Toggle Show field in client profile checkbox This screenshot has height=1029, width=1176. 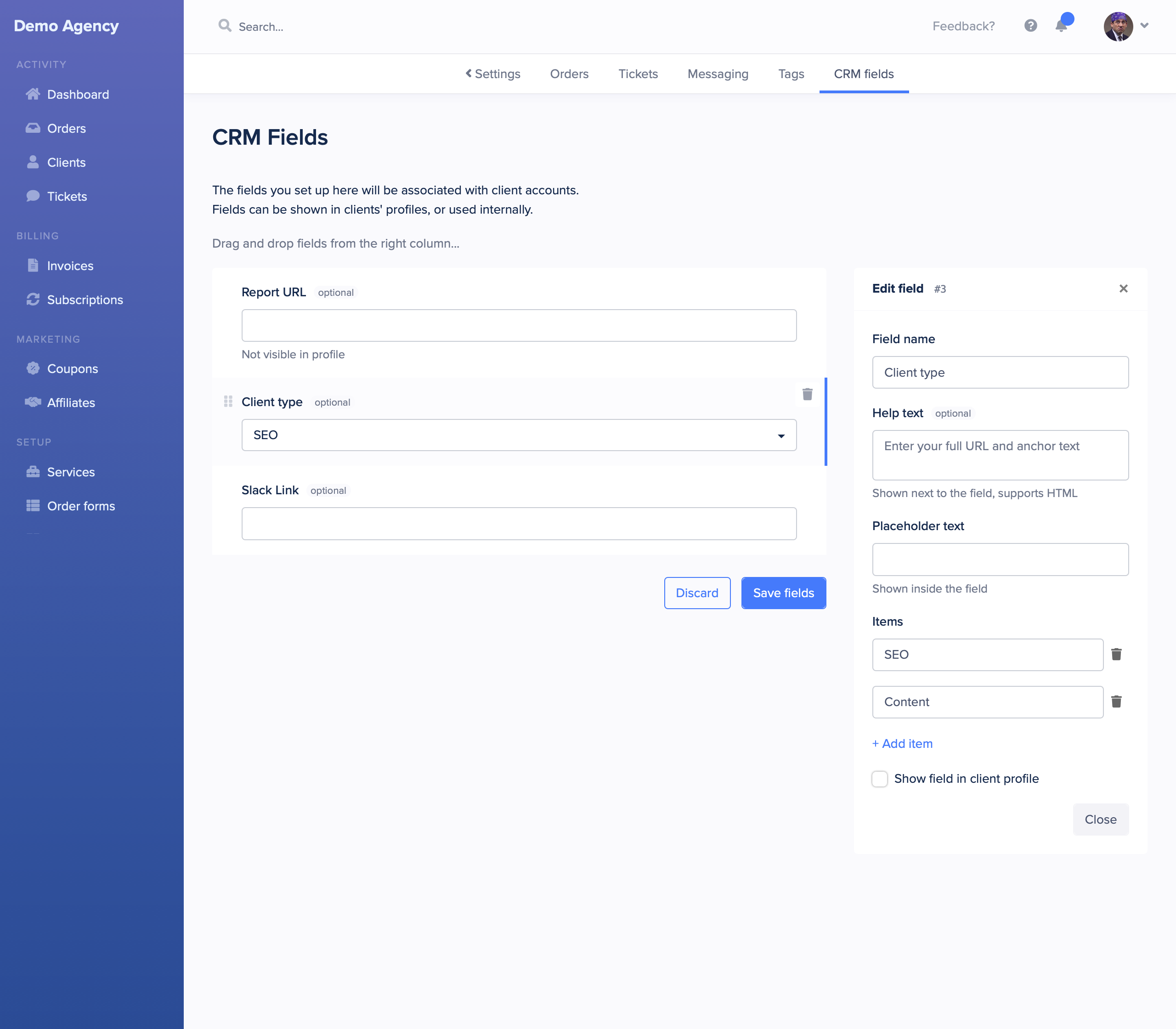(x=879, y=778)
